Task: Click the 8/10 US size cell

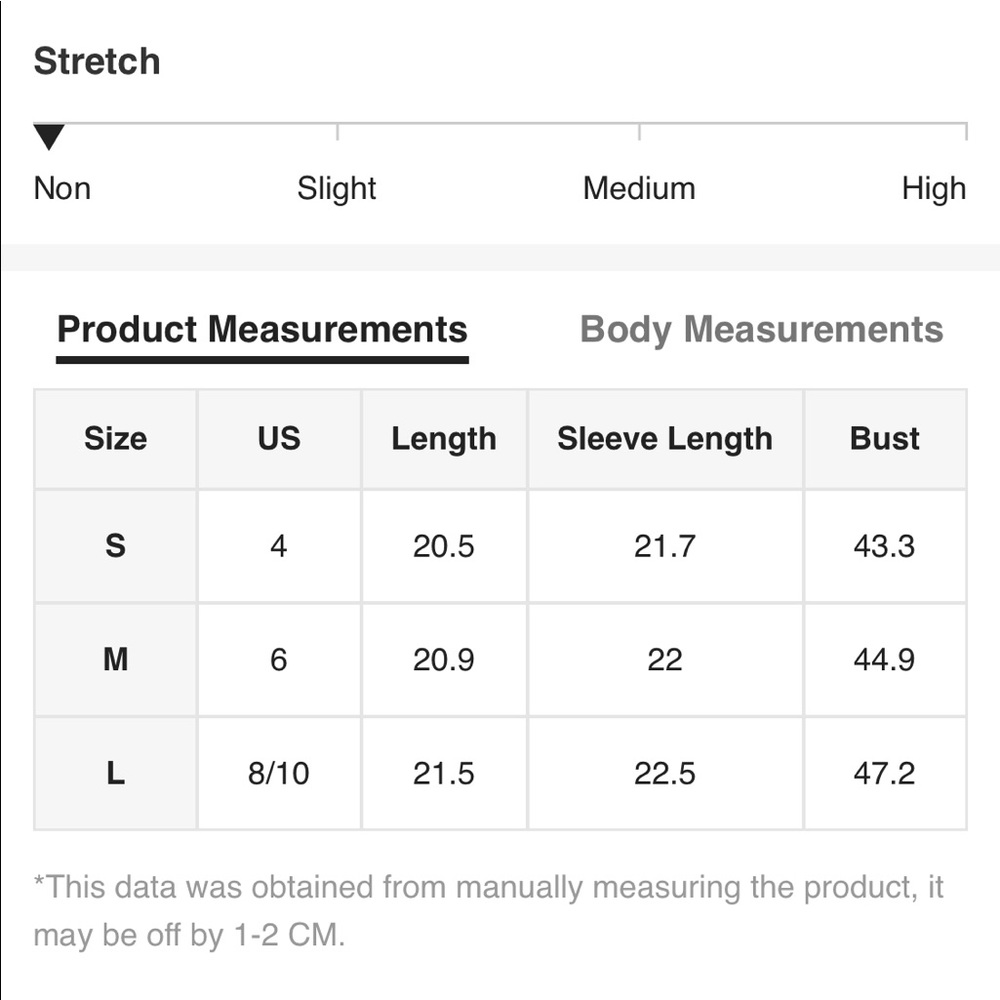Action: pos(279,773)
